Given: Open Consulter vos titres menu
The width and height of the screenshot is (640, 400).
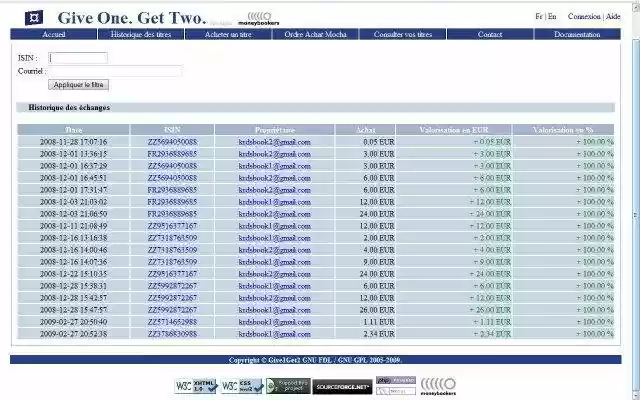Looking at the screenshot, I should click(x=403, y=34).
